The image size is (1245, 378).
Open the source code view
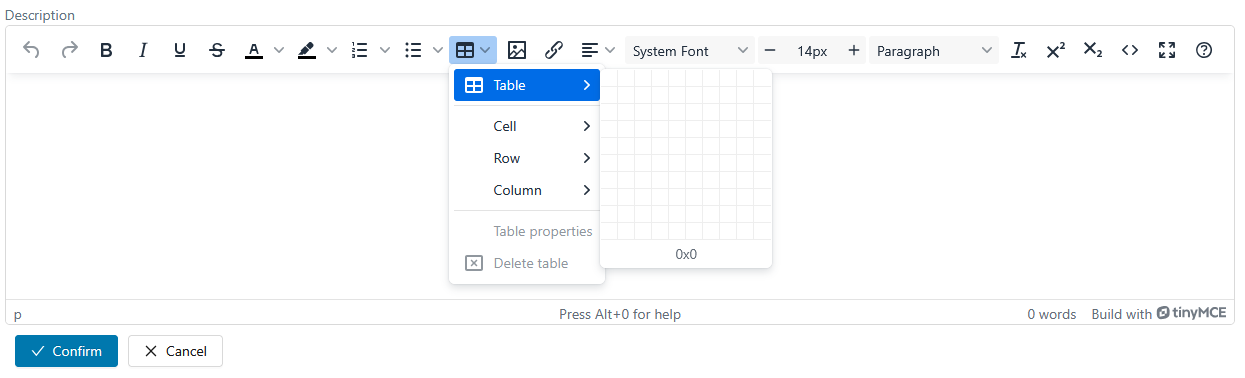1130,50
